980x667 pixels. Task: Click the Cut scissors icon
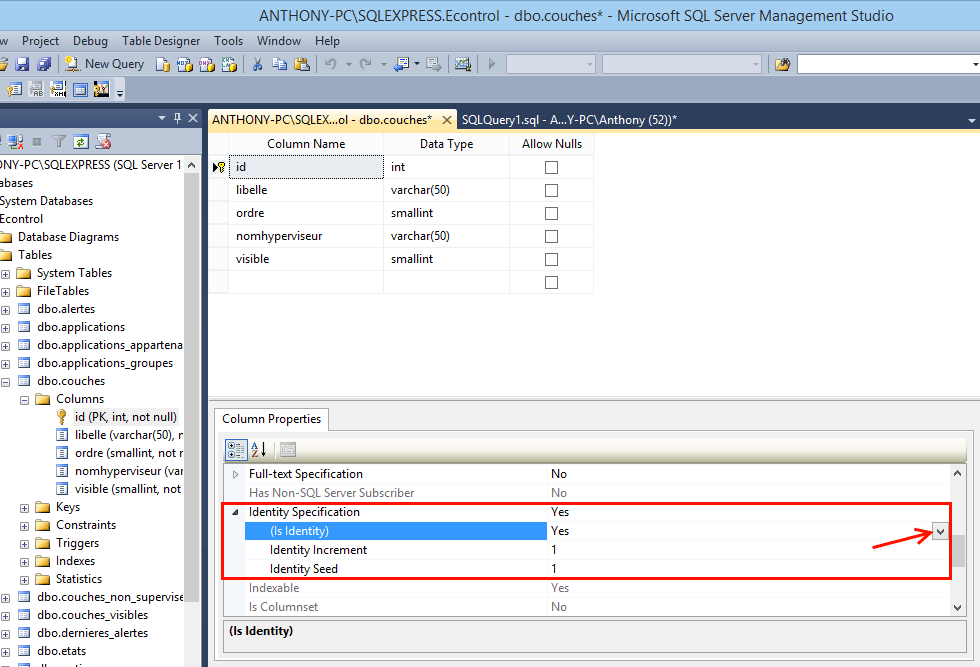257,64
